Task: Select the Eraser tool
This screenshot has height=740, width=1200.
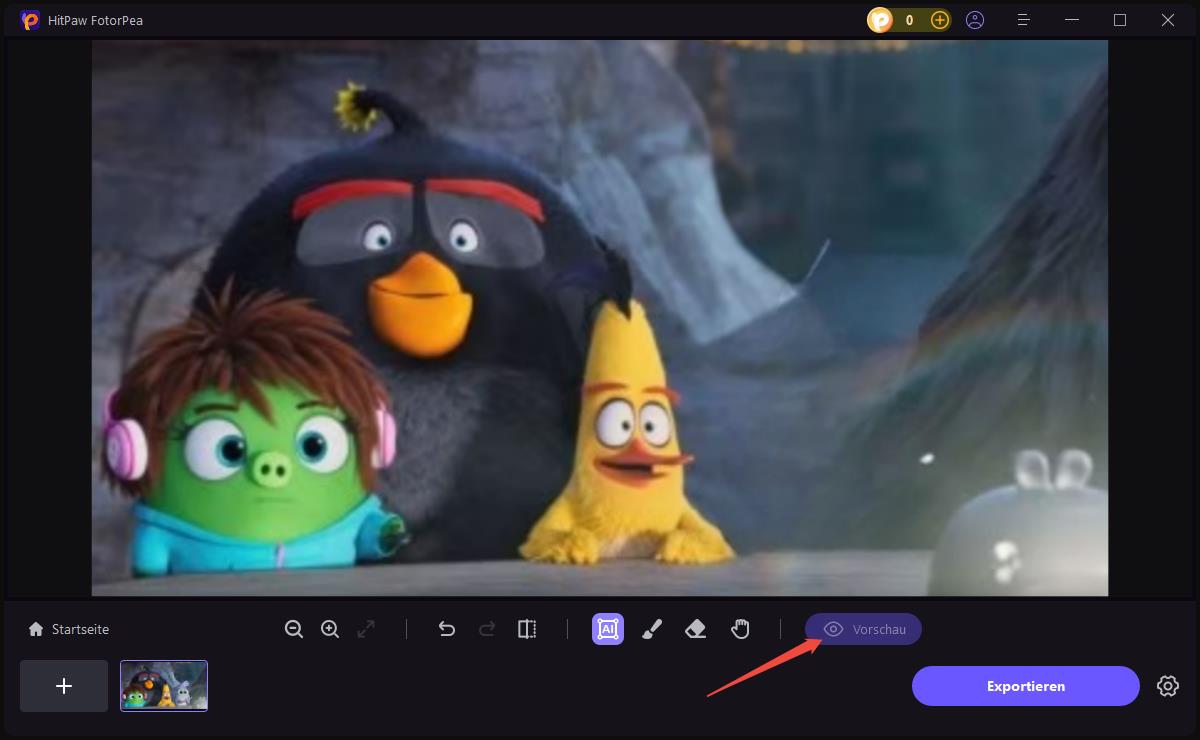Action: 695,629
